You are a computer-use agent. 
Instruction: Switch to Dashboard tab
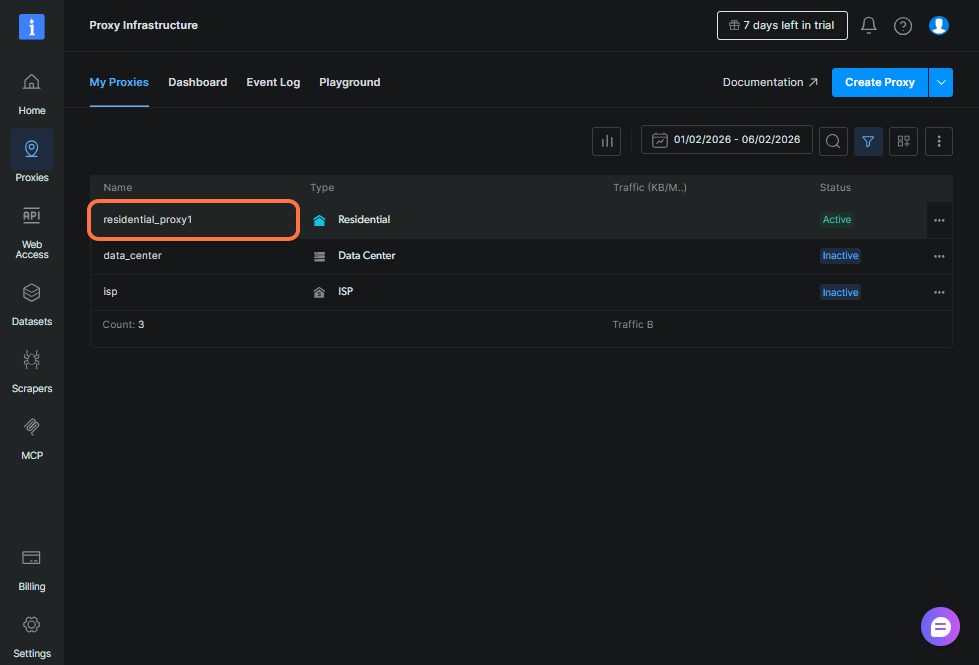(197, 82)
